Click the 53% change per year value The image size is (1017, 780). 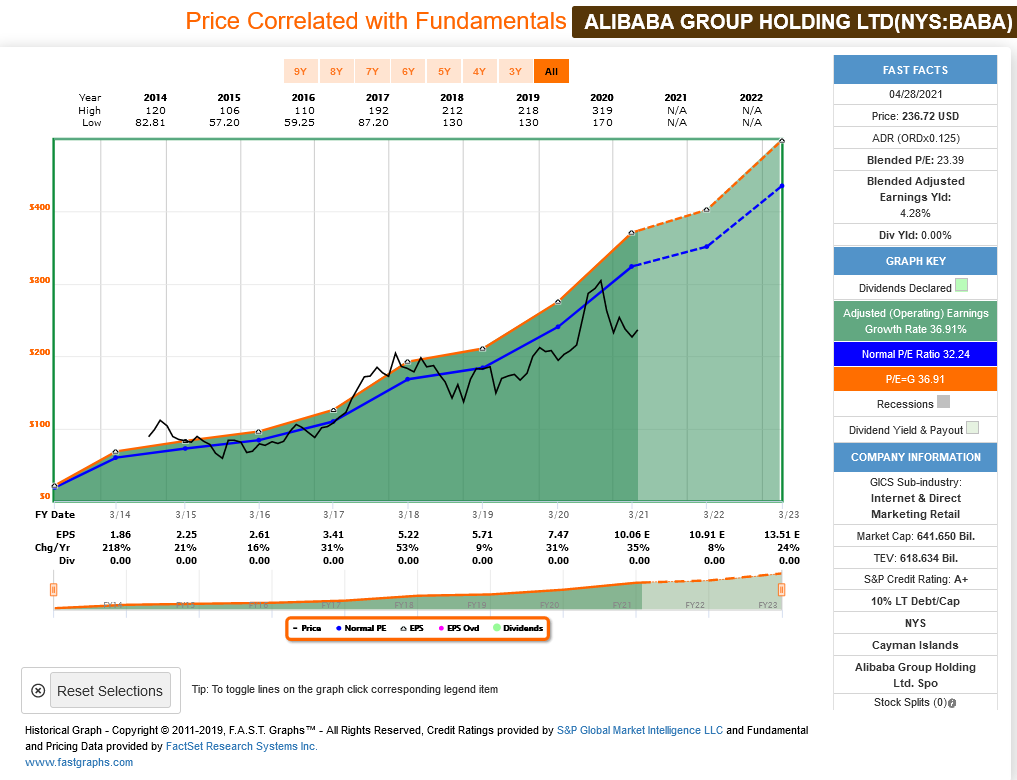click(x=407, y=548)
